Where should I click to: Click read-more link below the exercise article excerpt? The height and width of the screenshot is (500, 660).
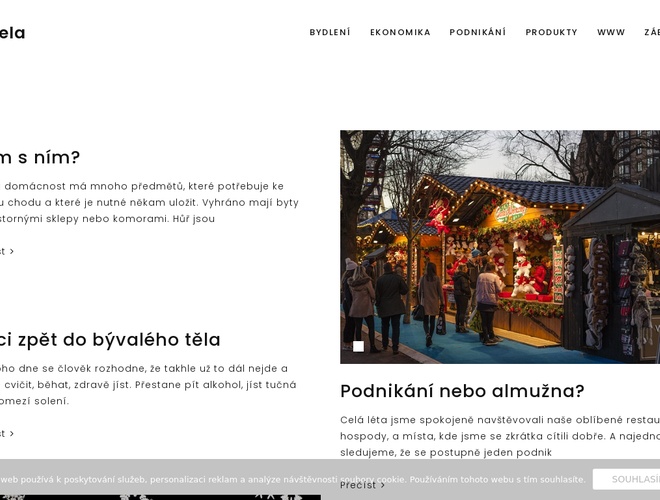point(6,433)
